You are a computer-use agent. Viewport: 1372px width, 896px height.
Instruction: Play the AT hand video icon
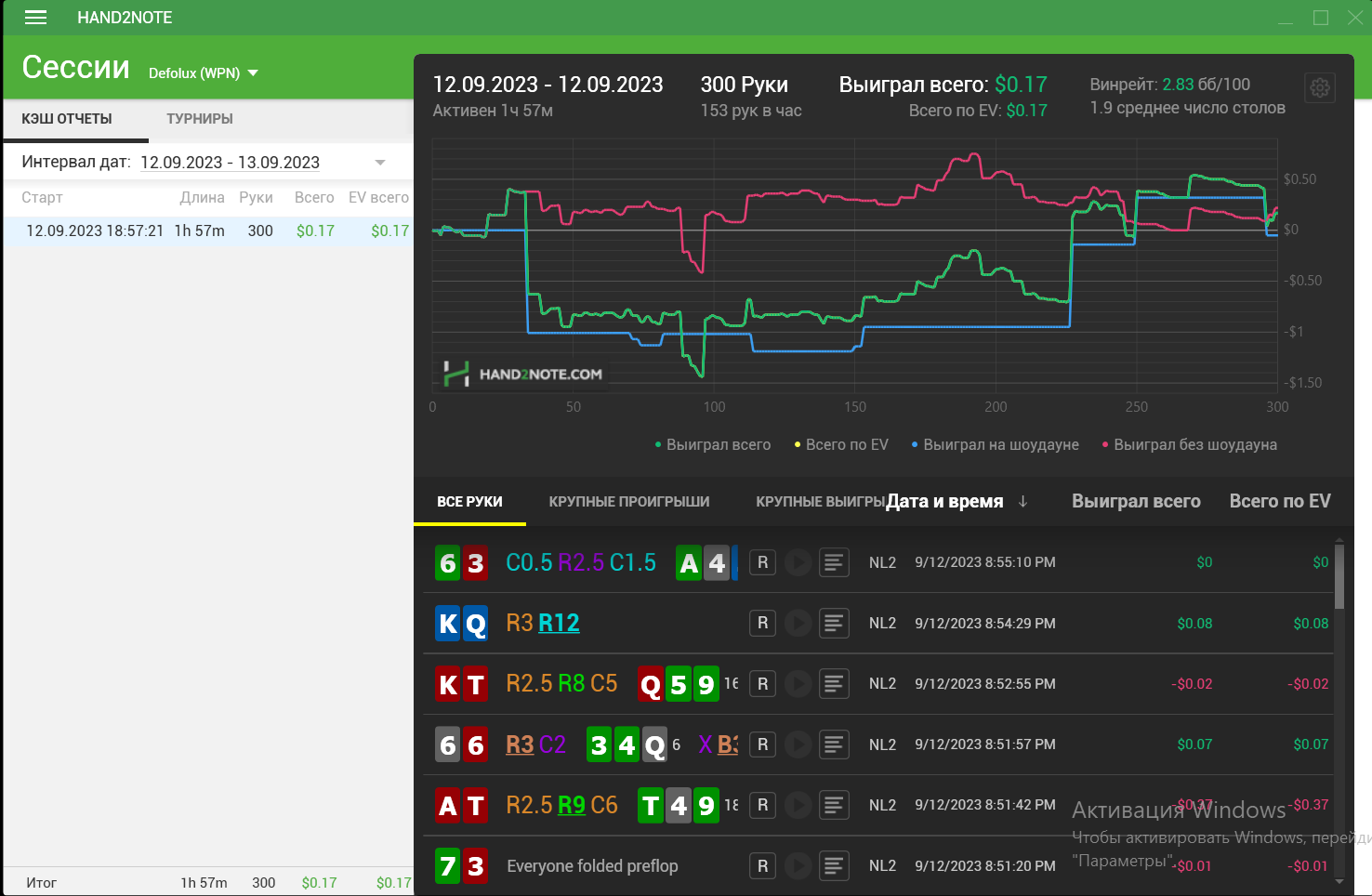[798, 805]
